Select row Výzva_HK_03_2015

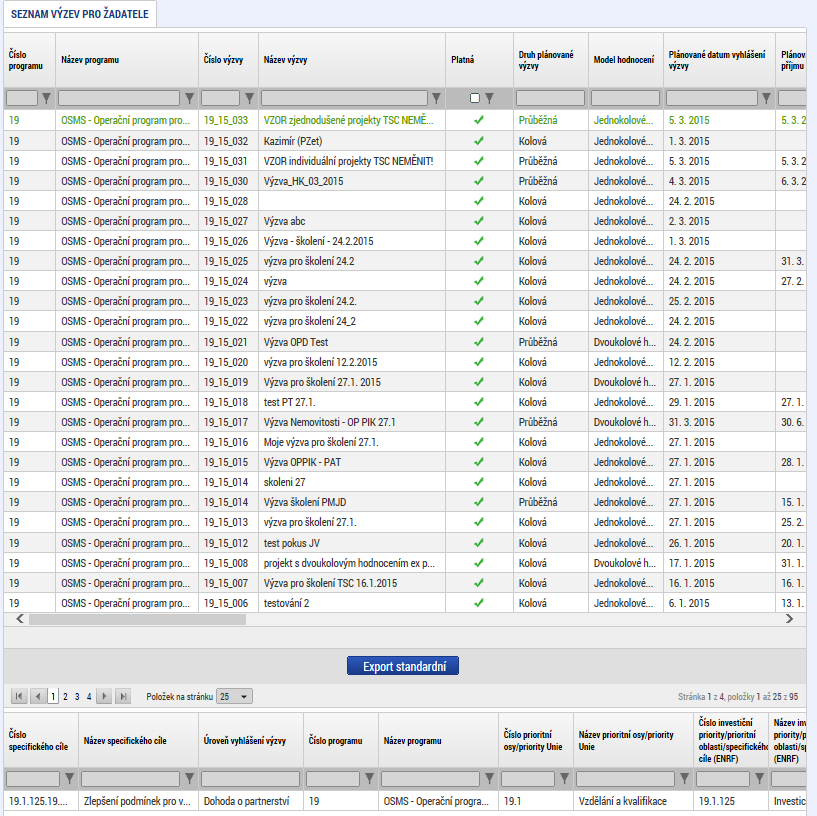pyautogui.click(x=405, y=181)
